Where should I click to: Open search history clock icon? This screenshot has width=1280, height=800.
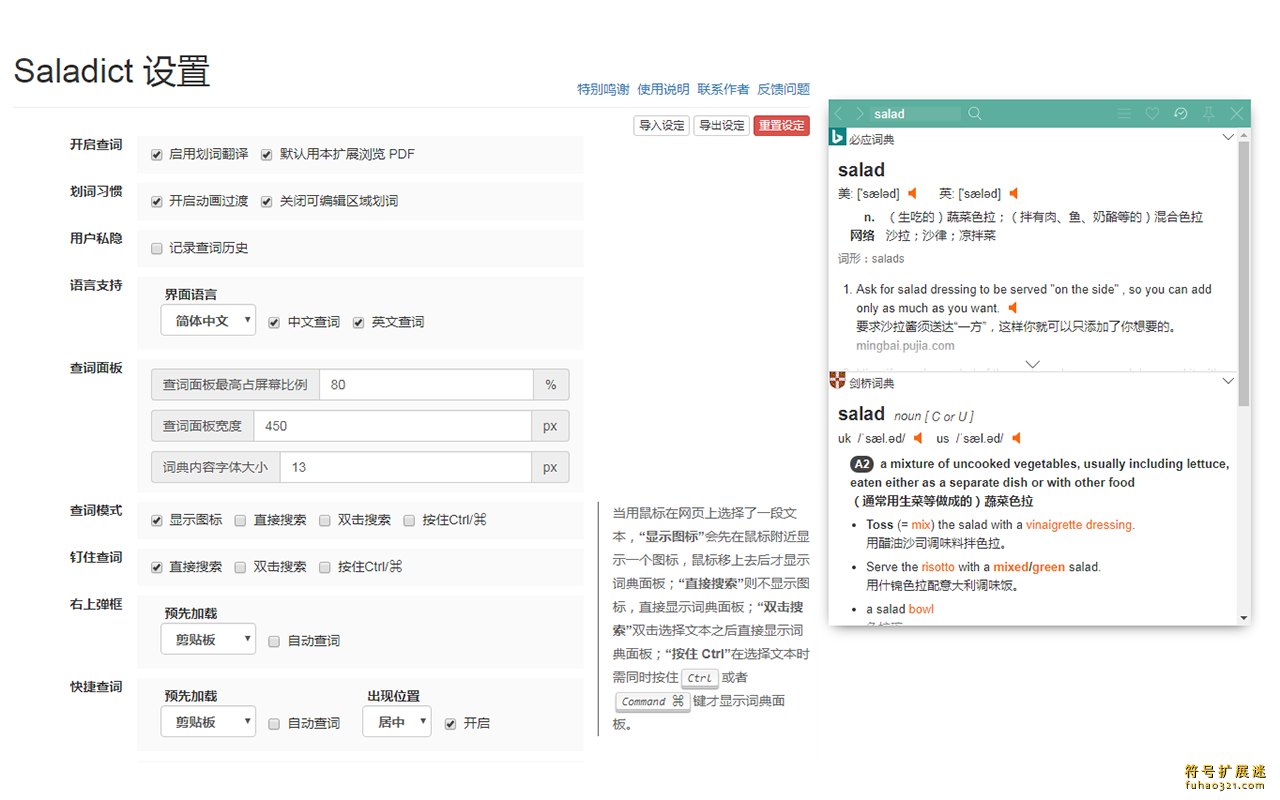[x=1180, y=114]
